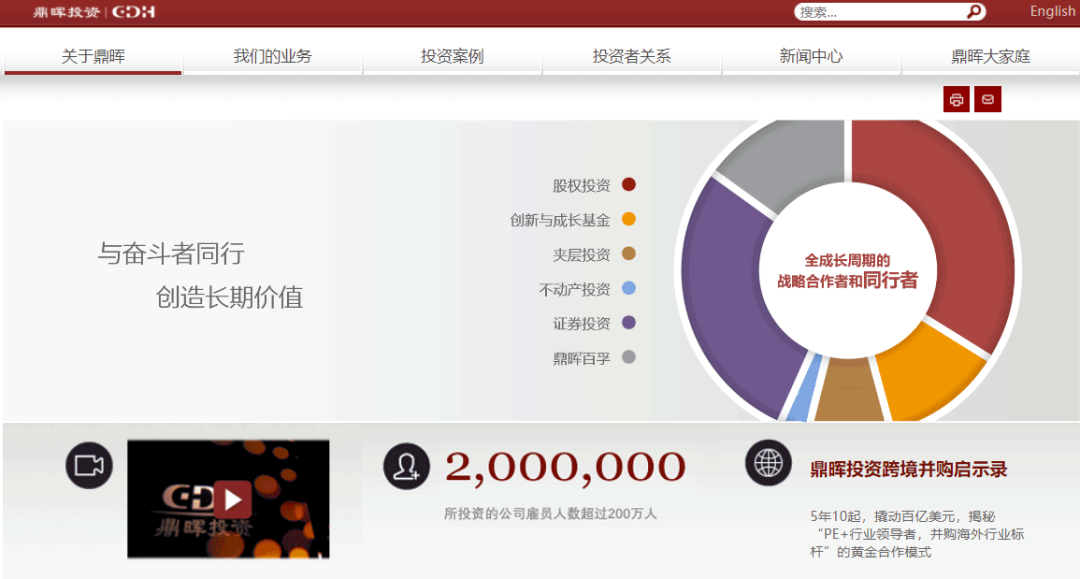1080x579 pixels.
Task: Click the globe icon
Action: (768, 462)
